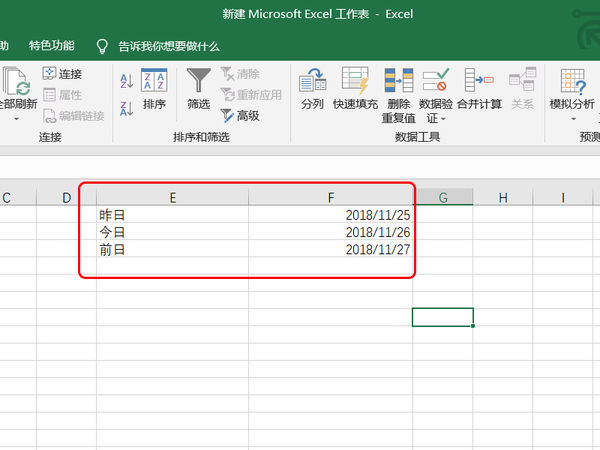Sort ascending with A-Z button

pyautogui.click(x=126, y=81)
